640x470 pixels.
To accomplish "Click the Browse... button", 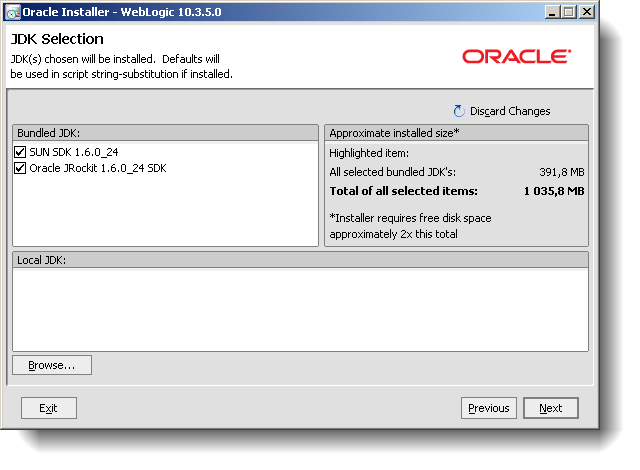I will pos(52,365).
